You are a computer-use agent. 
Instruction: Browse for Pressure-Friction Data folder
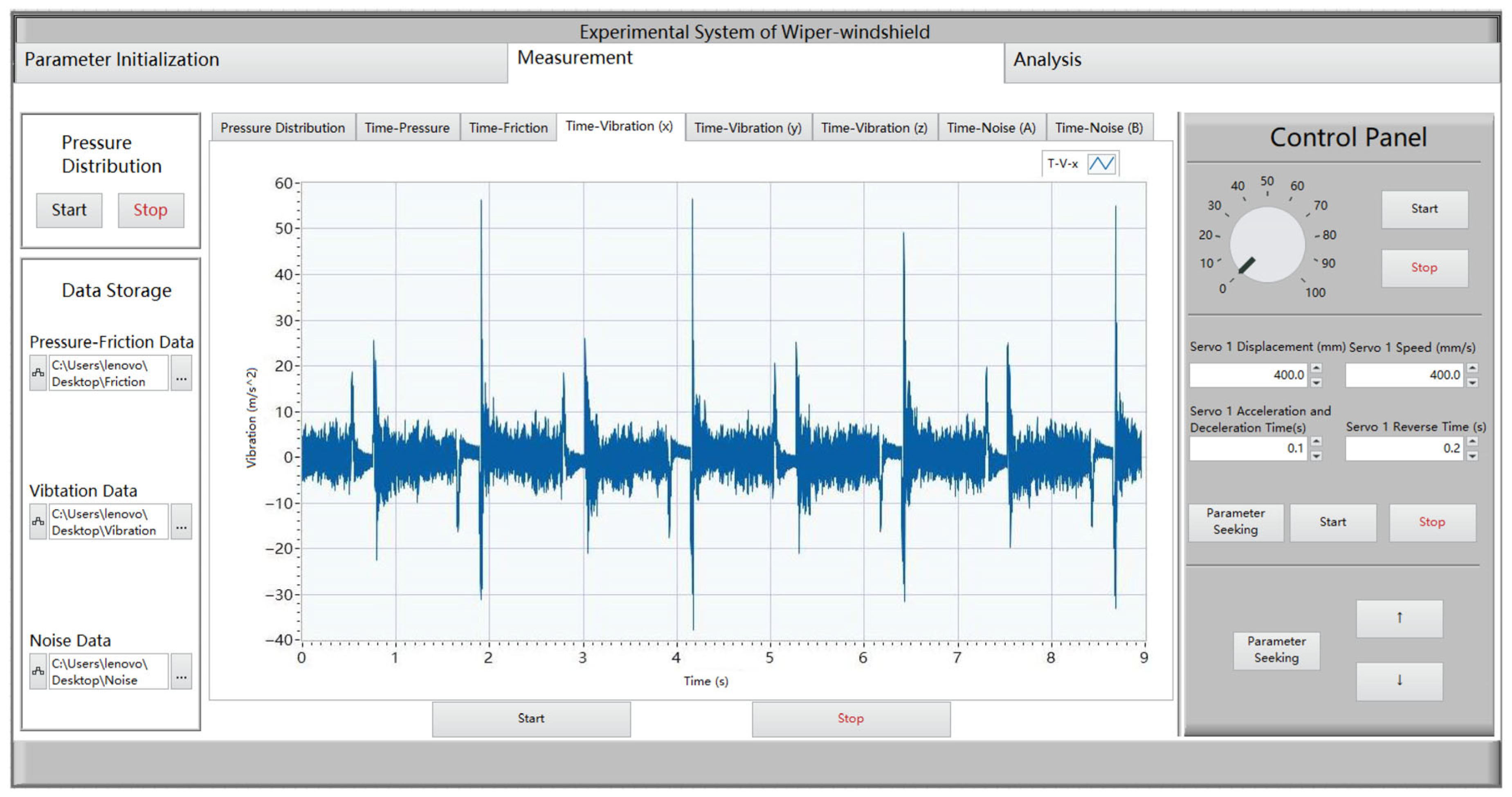181,373
